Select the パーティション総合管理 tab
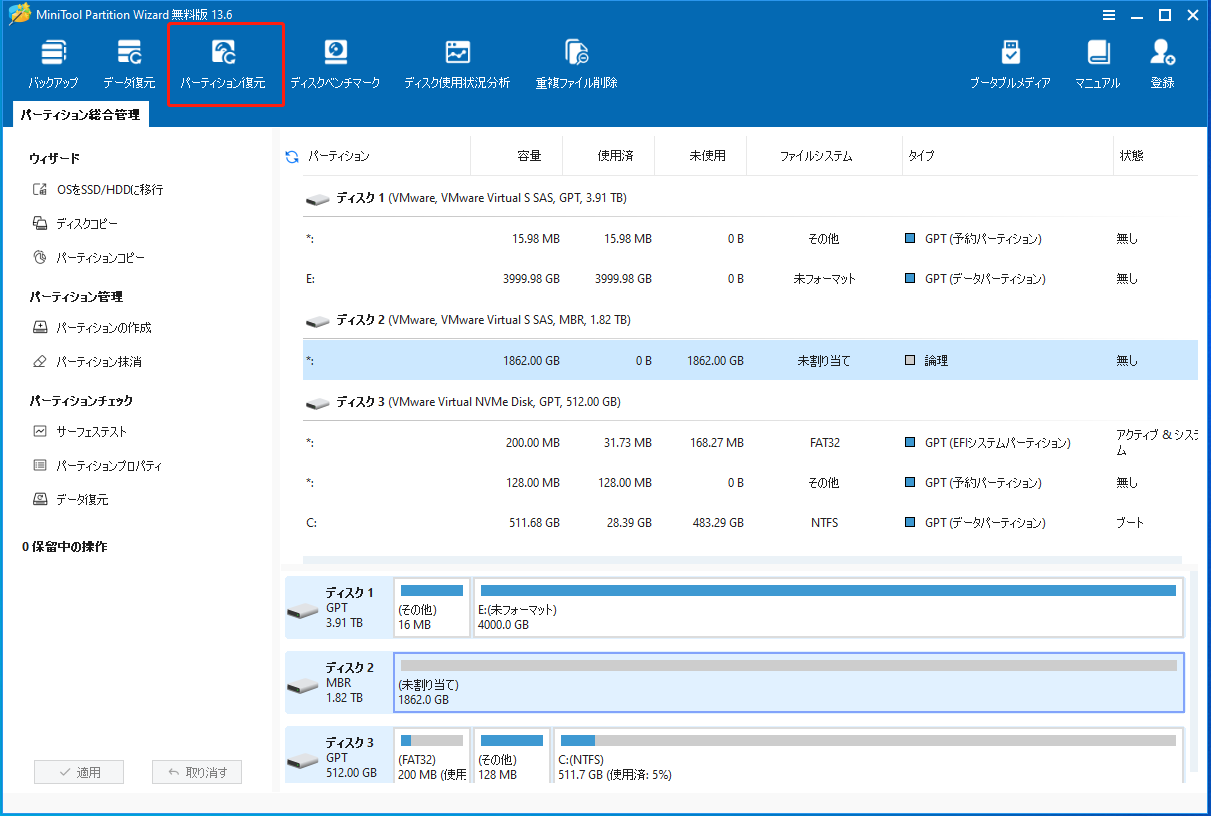Screen dimensions: 1211x816 click(80, 115)
